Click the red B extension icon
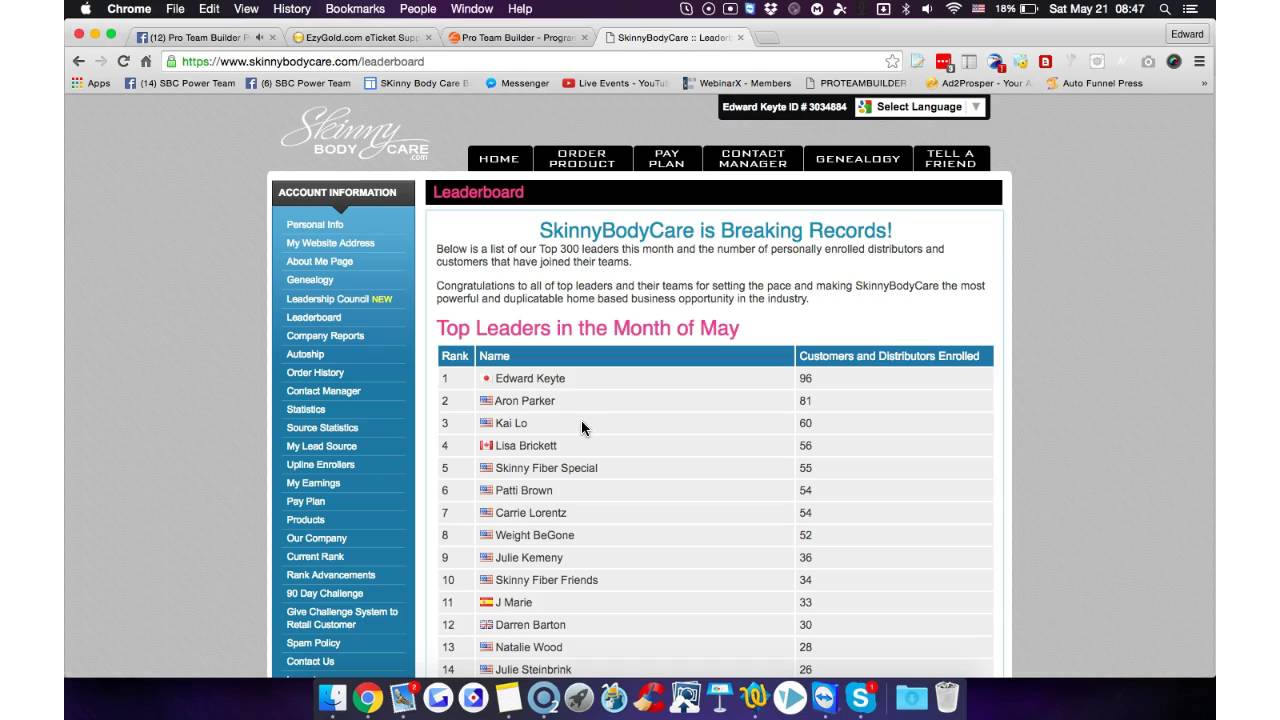Screen dimensions: 1280x720 (x=1045, y=61)
